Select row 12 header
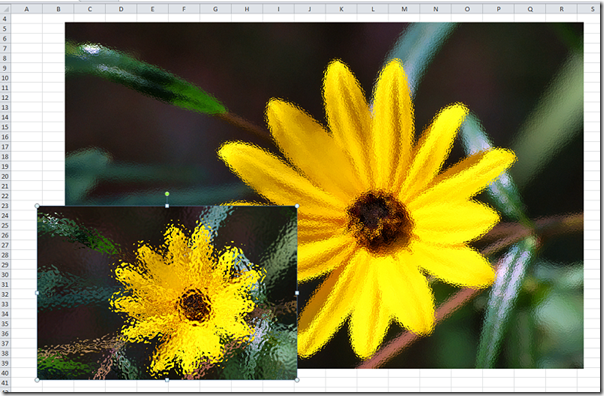This screenshot has height=396, width=604. [5, 97]
